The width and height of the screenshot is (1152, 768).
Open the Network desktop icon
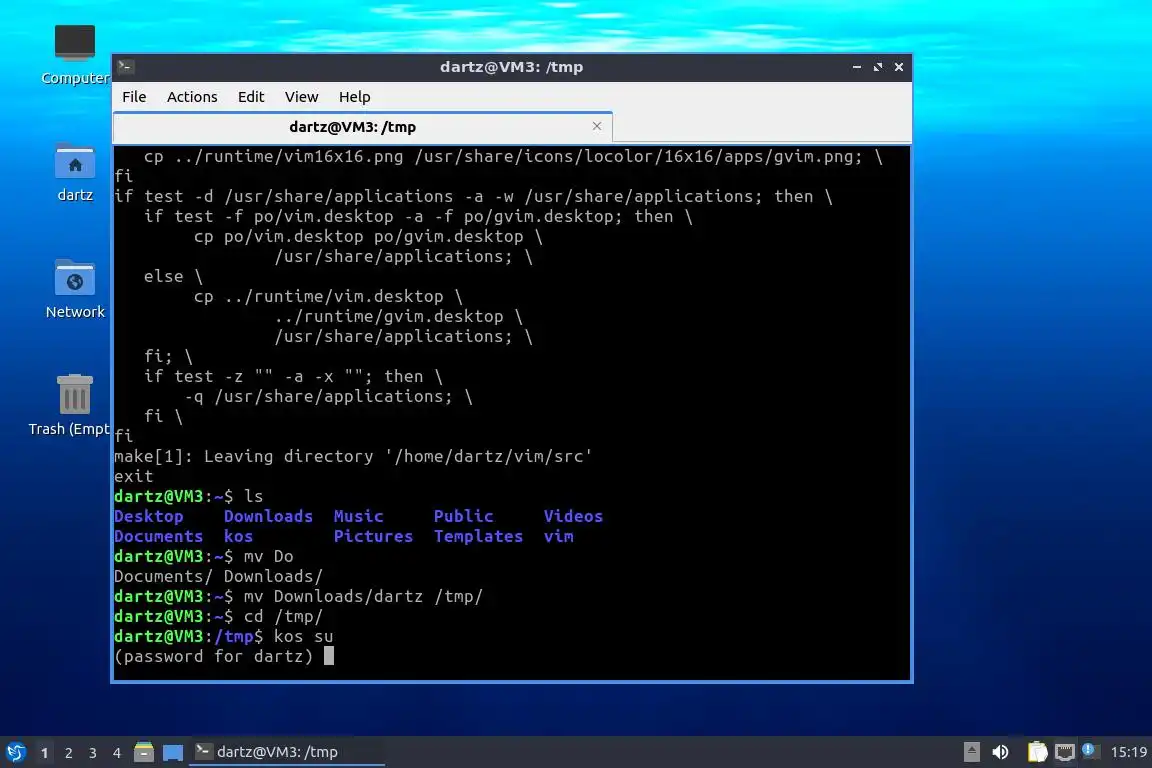[x=75, y=290]
